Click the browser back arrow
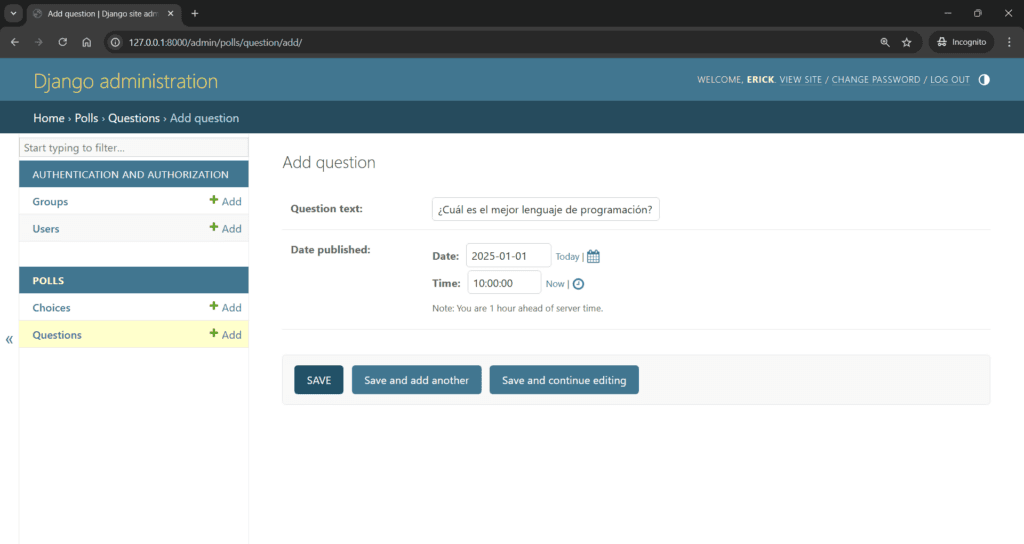Image resolution: width=1024 pixels, height=544 pixels. [15, 42]
